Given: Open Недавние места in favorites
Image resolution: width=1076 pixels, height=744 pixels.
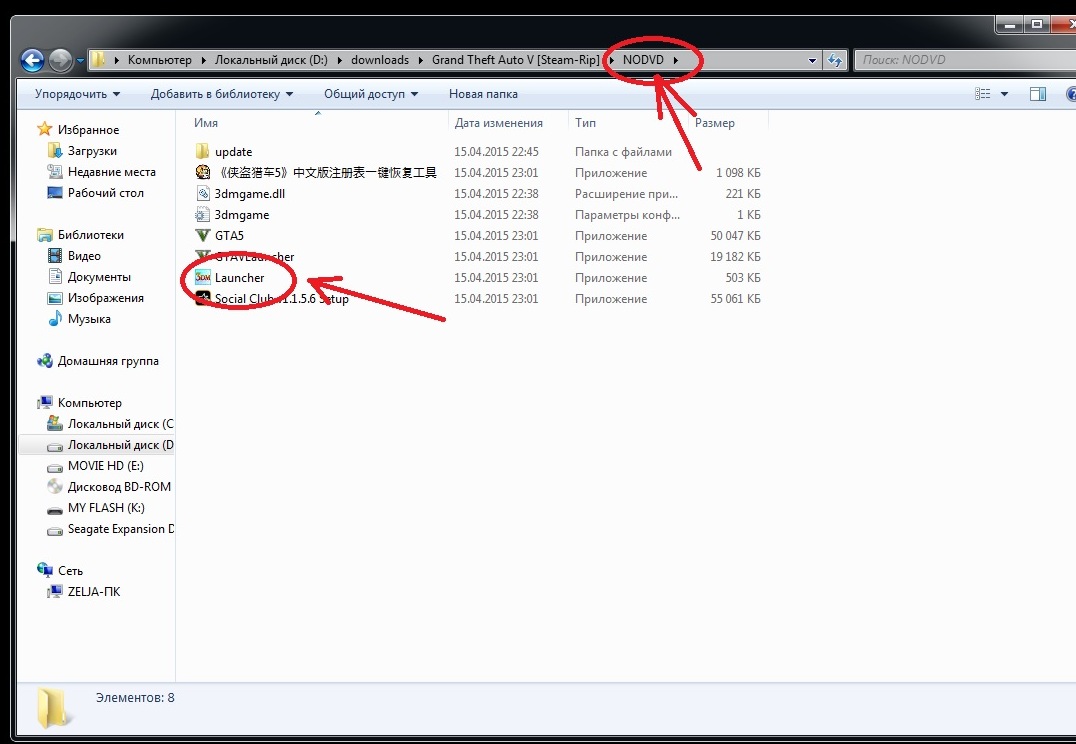Looking at the screenshot, I should [x=111, y=172].
